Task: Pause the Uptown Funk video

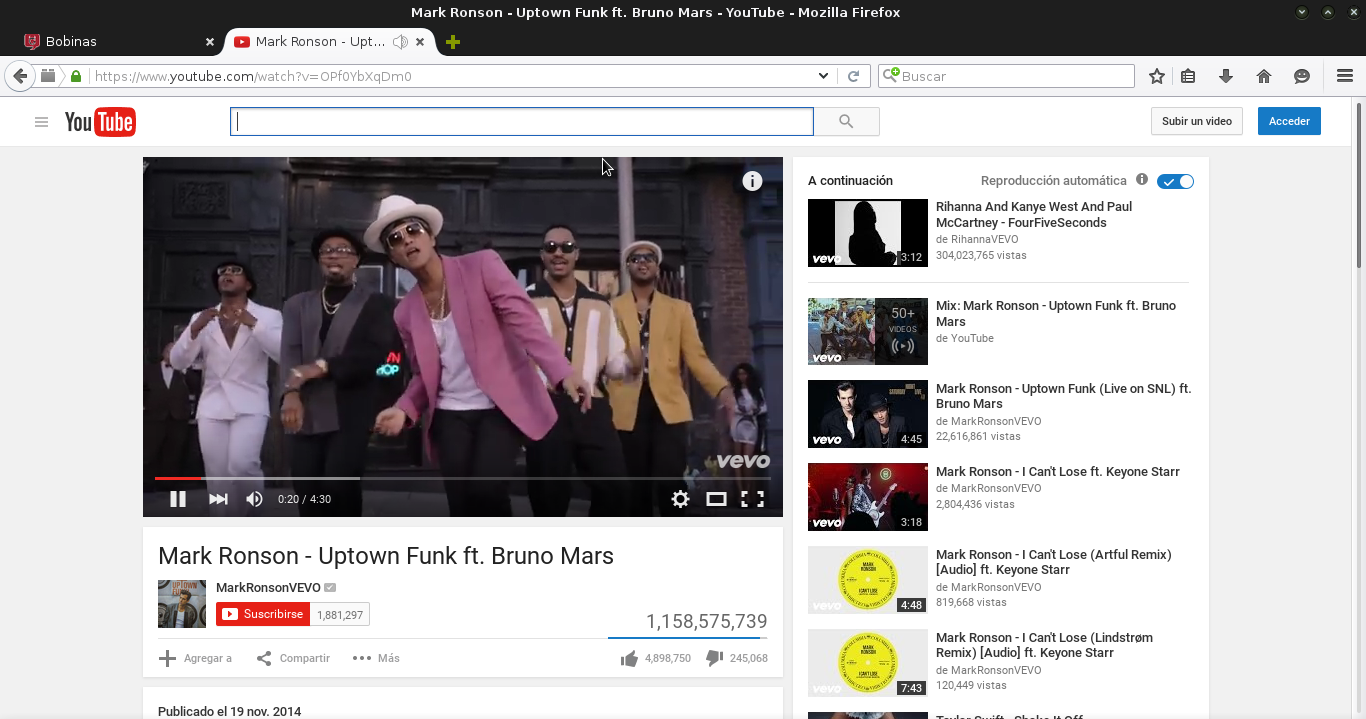Action: [x=178, y=499]
